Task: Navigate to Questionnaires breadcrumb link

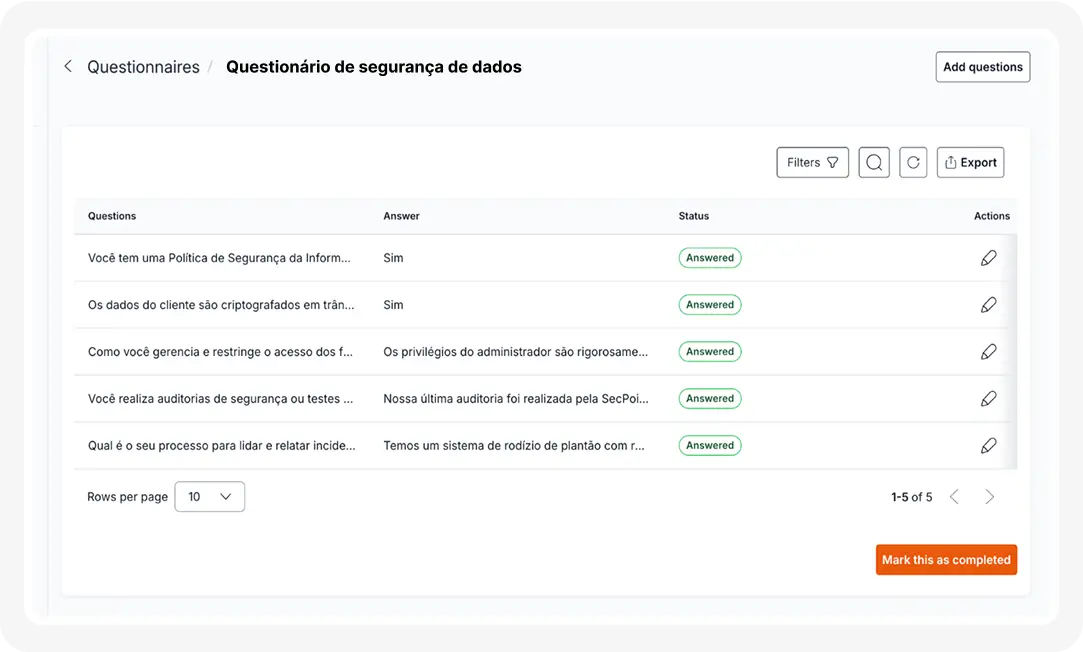Action: pyautogui.click(x=143, y=67)
